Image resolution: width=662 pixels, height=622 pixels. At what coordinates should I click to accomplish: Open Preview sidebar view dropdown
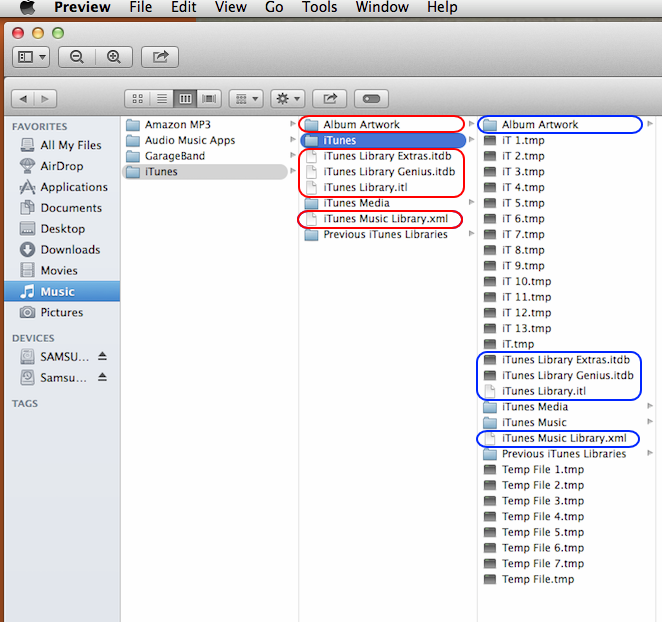[32, 57]
